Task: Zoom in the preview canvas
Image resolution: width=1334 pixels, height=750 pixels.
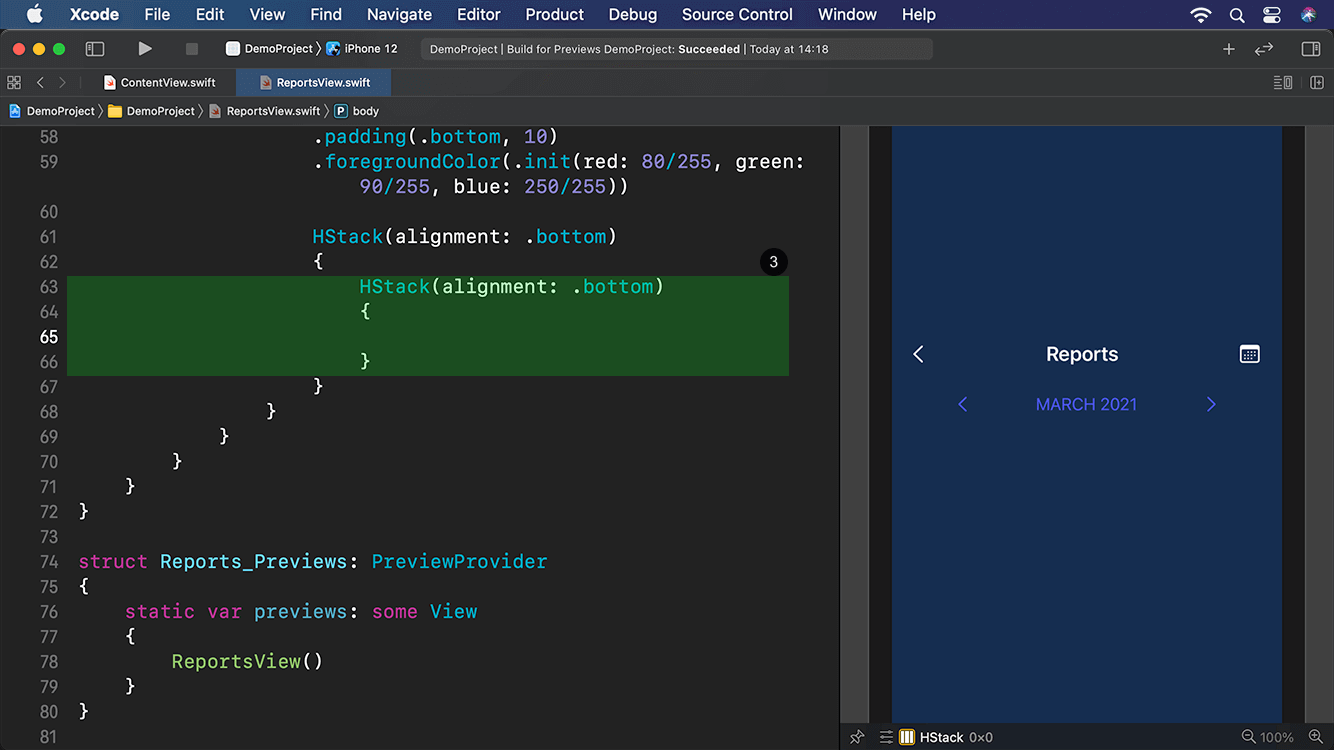Action: point(1316,737)
